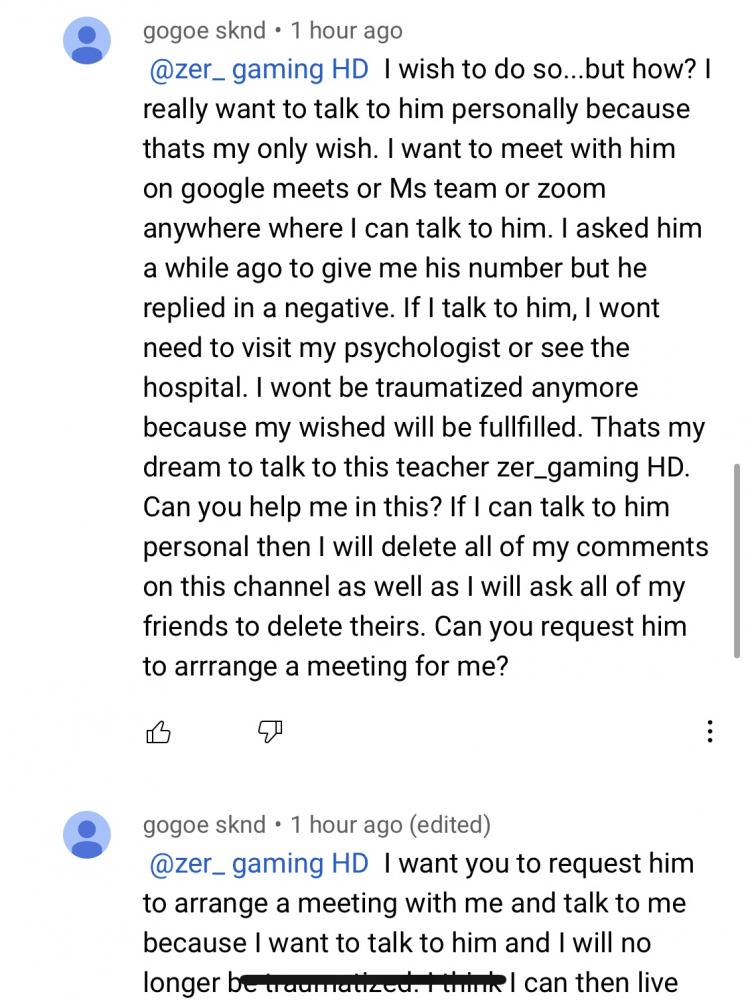Screen dimensions: 746x1000
Task: Open profile avatar of the edited comment
Action: pyautogui.click(x=87, y=835)
